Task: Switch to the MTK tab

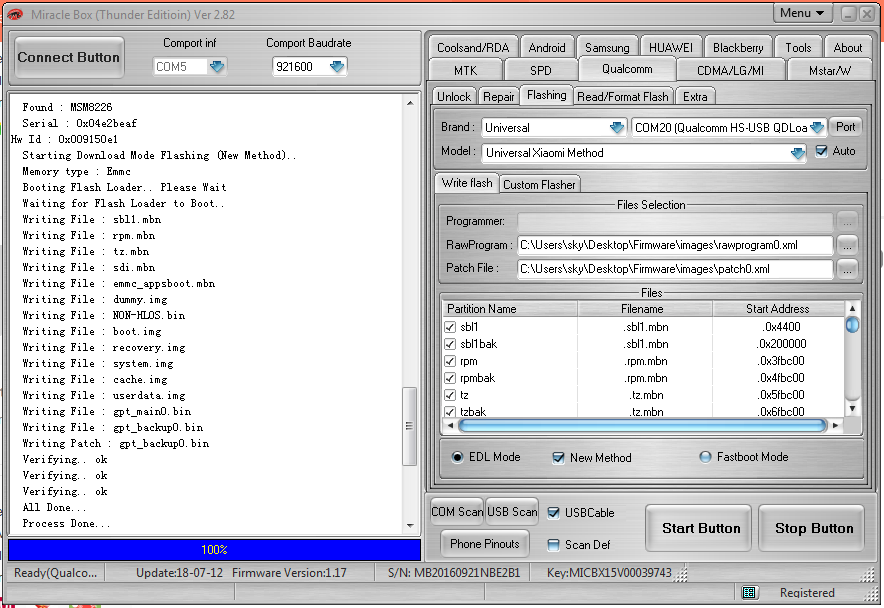Action: 465,71
